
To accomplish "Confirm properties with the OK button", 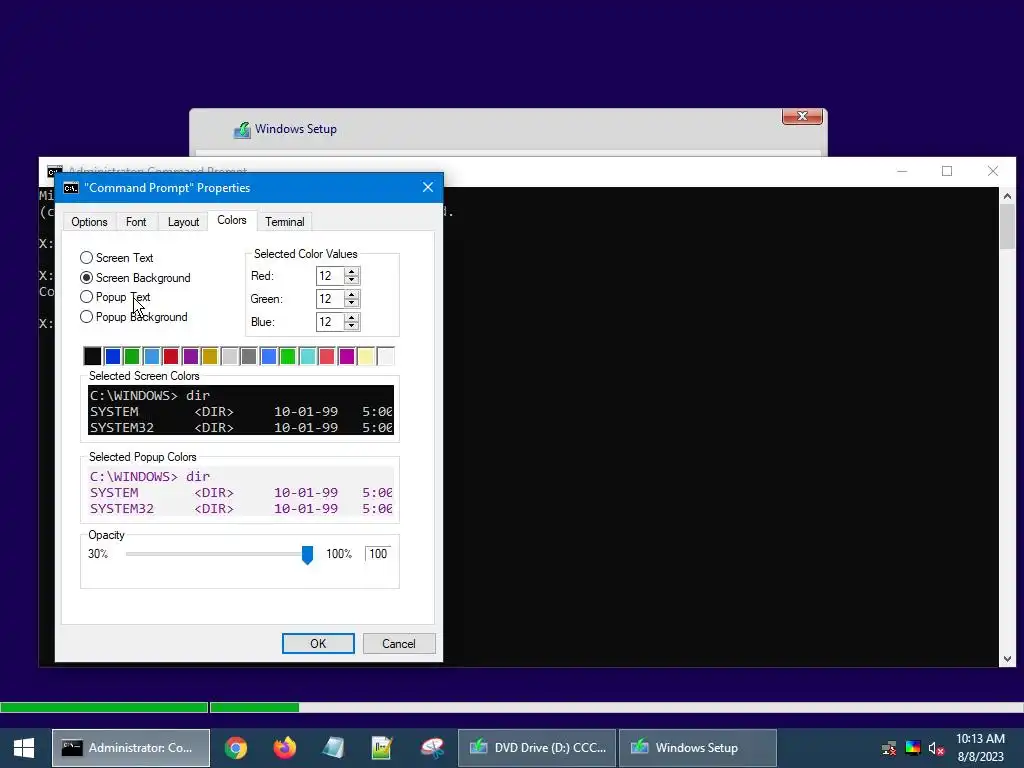I will point(318,643).
